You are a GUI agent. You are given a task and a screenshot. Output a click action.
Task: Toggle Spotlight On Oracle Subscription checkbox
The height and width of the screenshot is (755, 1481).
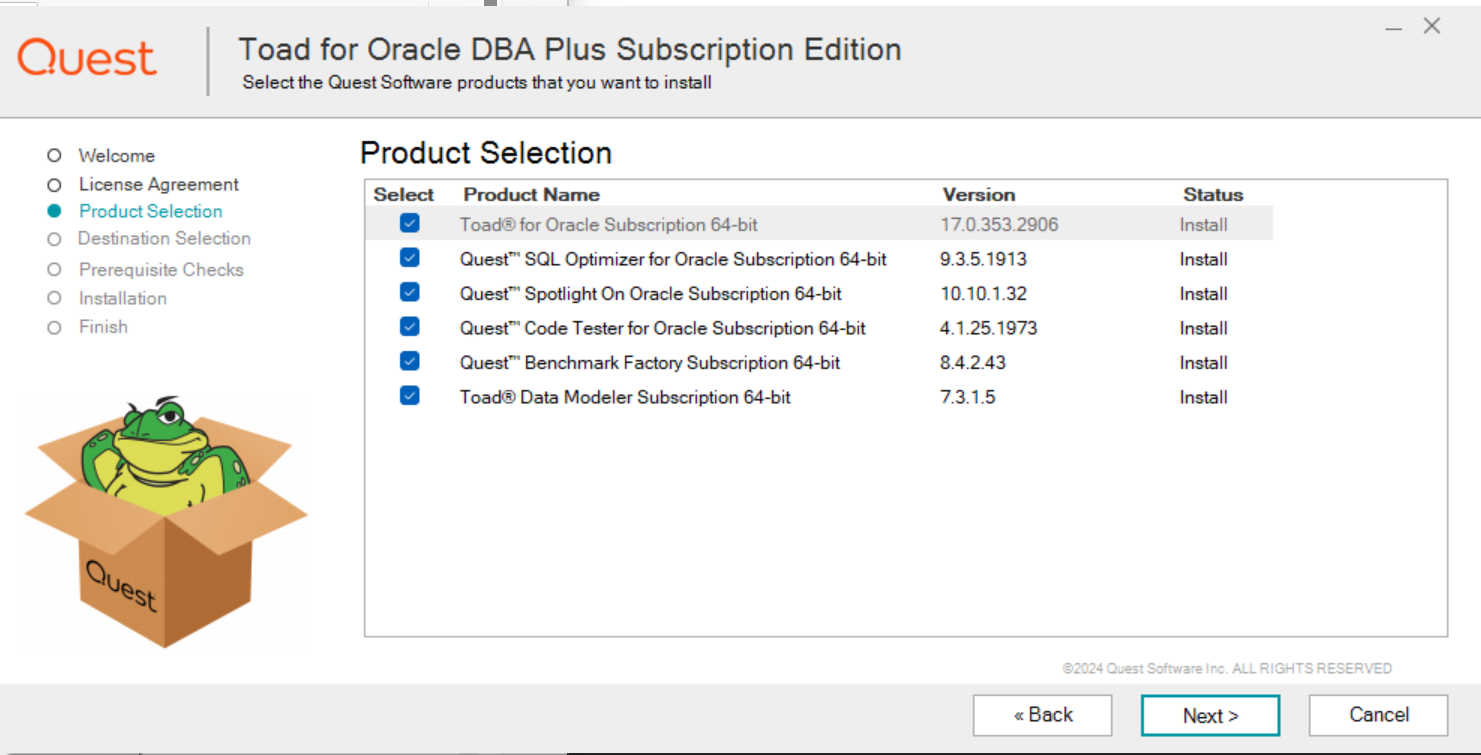coord(409,293)
